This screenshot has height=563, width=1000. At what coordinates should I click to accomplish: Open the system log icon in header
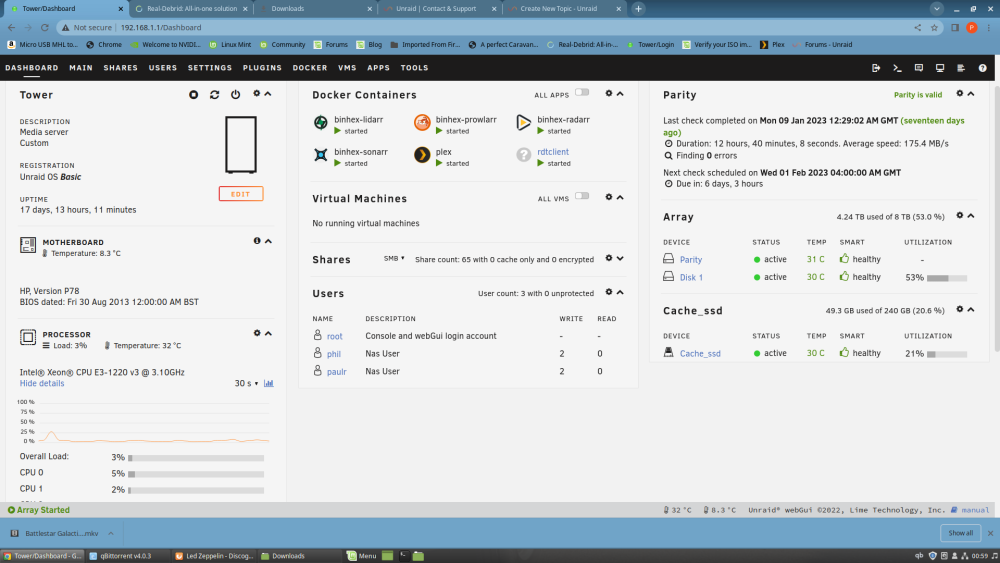pos(960,68)
